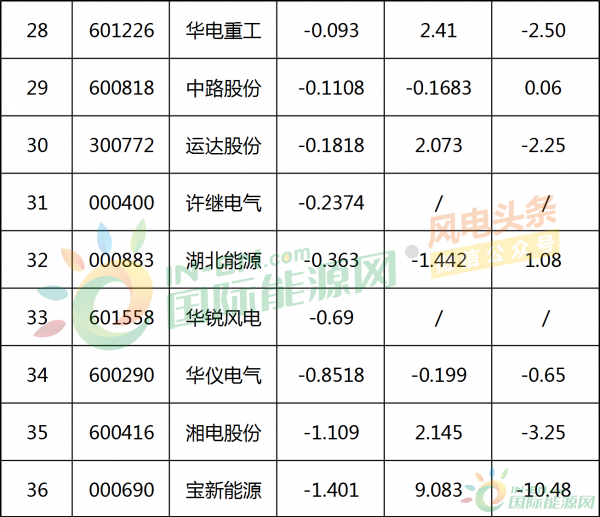Click value -0.1108
Viewport: 600px width, 517px height.
coord(331,88)
